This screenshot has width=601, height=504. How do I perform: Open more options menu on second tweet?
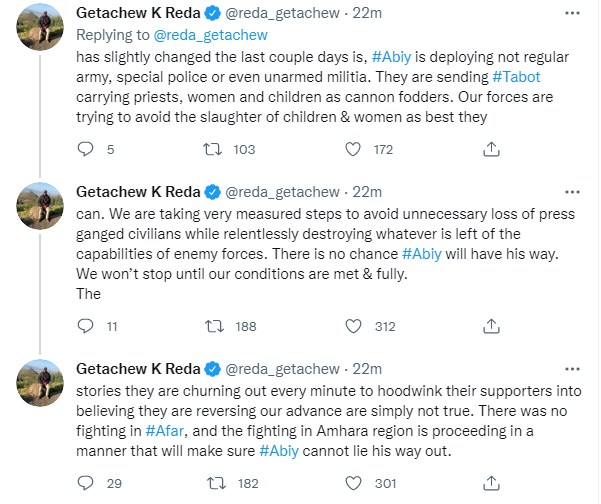pyautogui.click(x=569, y=191)
